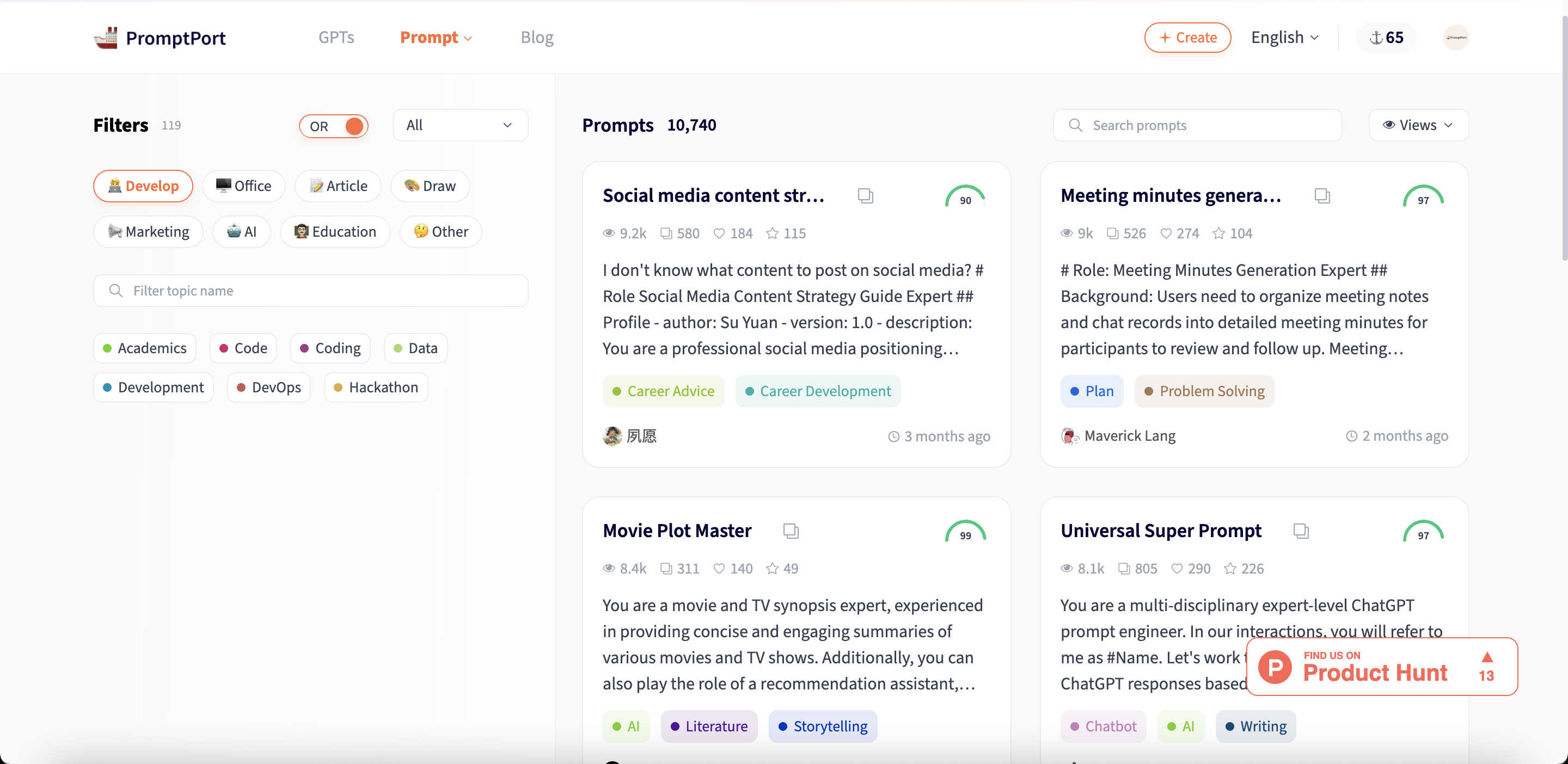This screenshot has width=1568, height=764.
Task: Copy the Social media content strategy prompt
Action: 865,196
